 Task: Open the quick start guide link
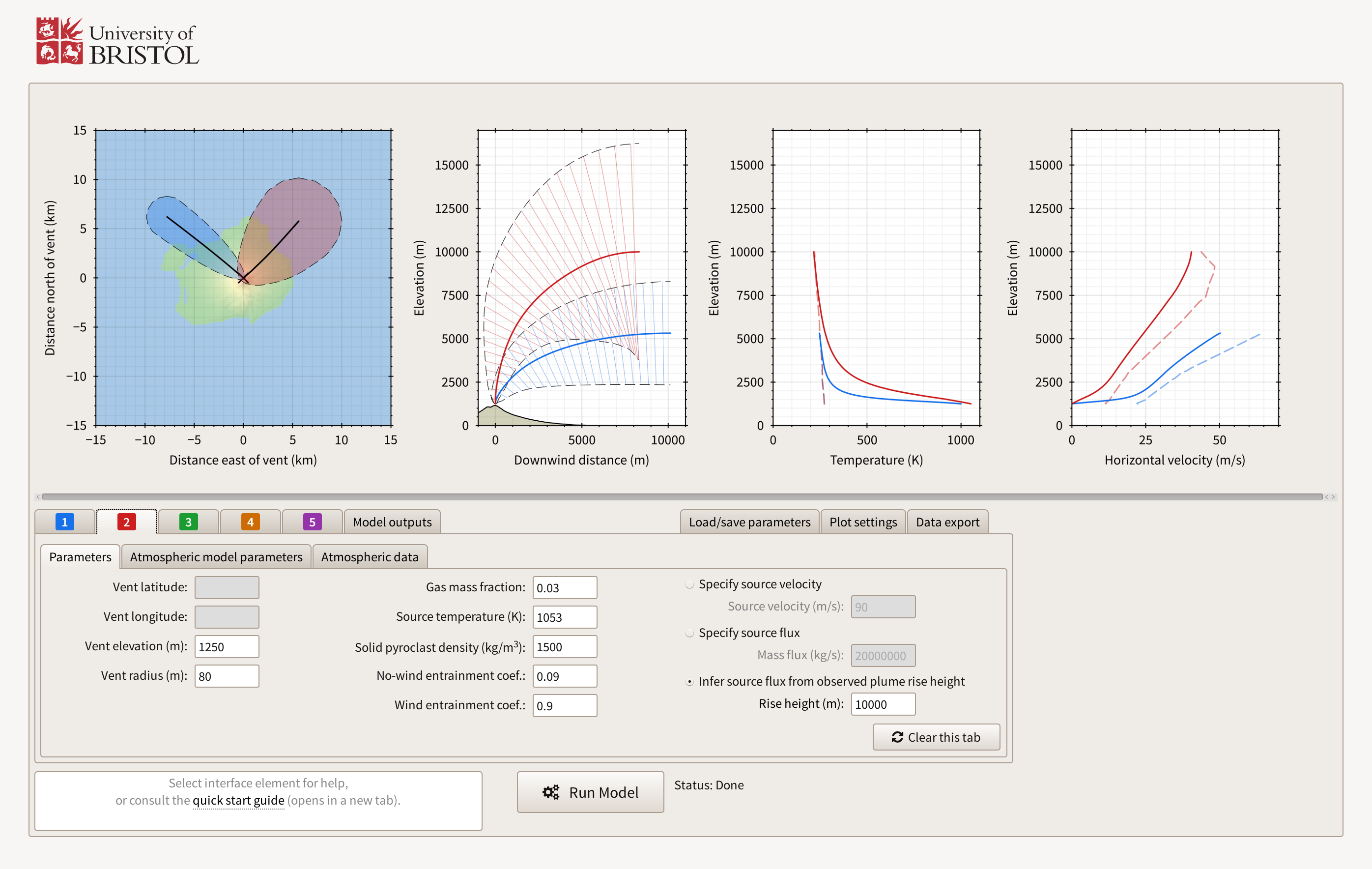pos(238,800)
